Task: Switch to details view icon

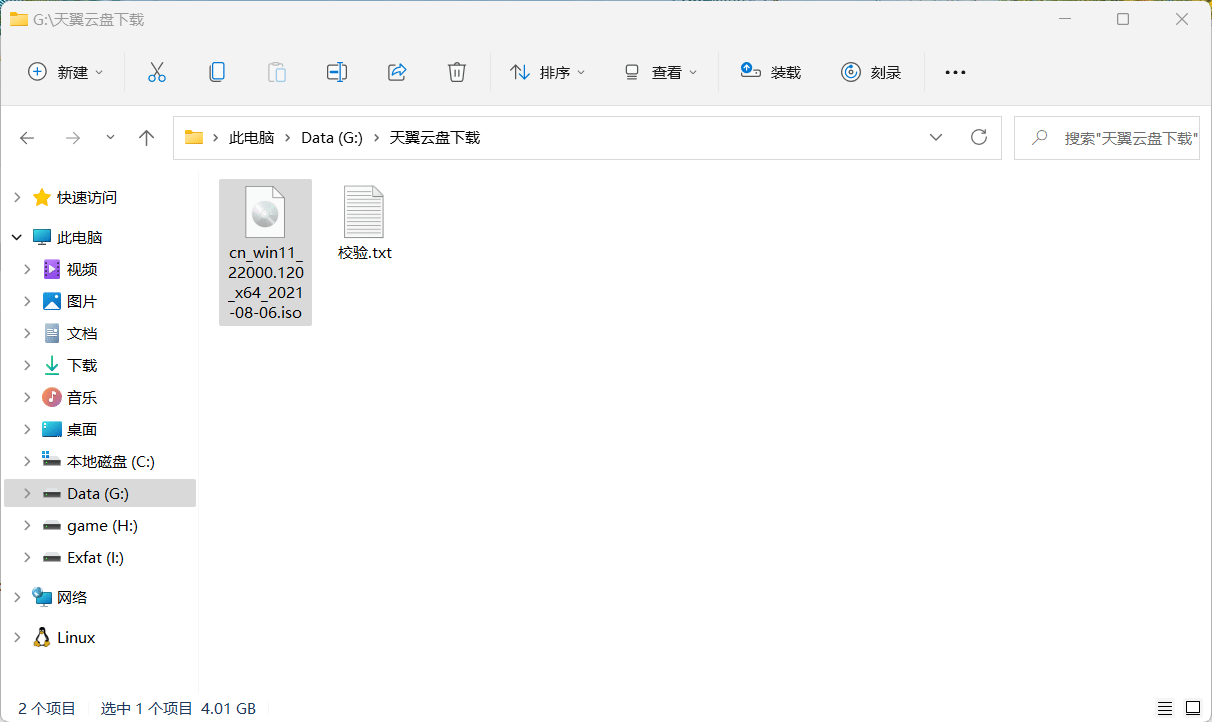Action: 1165,708
